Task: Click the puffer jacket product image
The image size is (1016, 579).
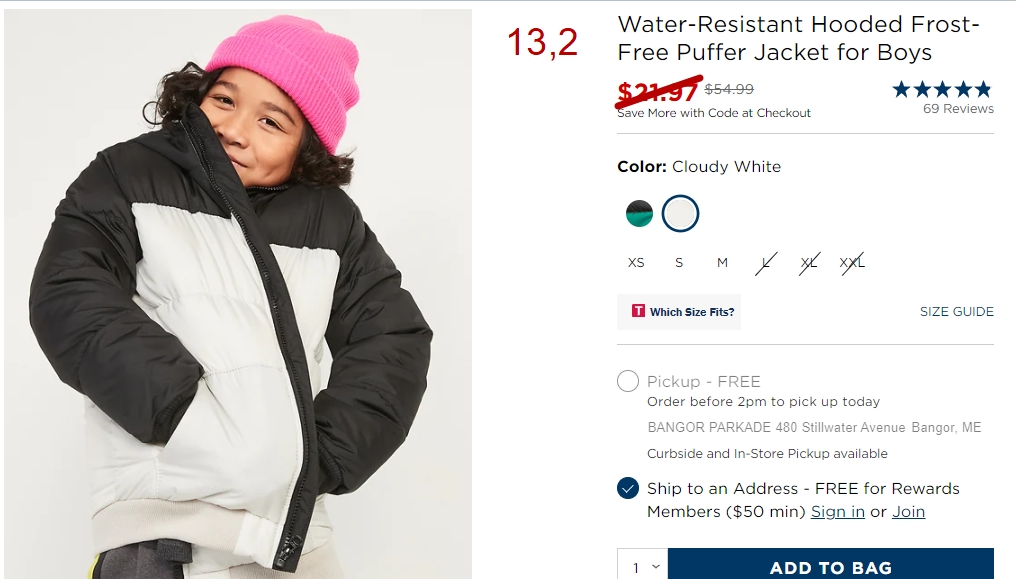Action: pos(238,293)
